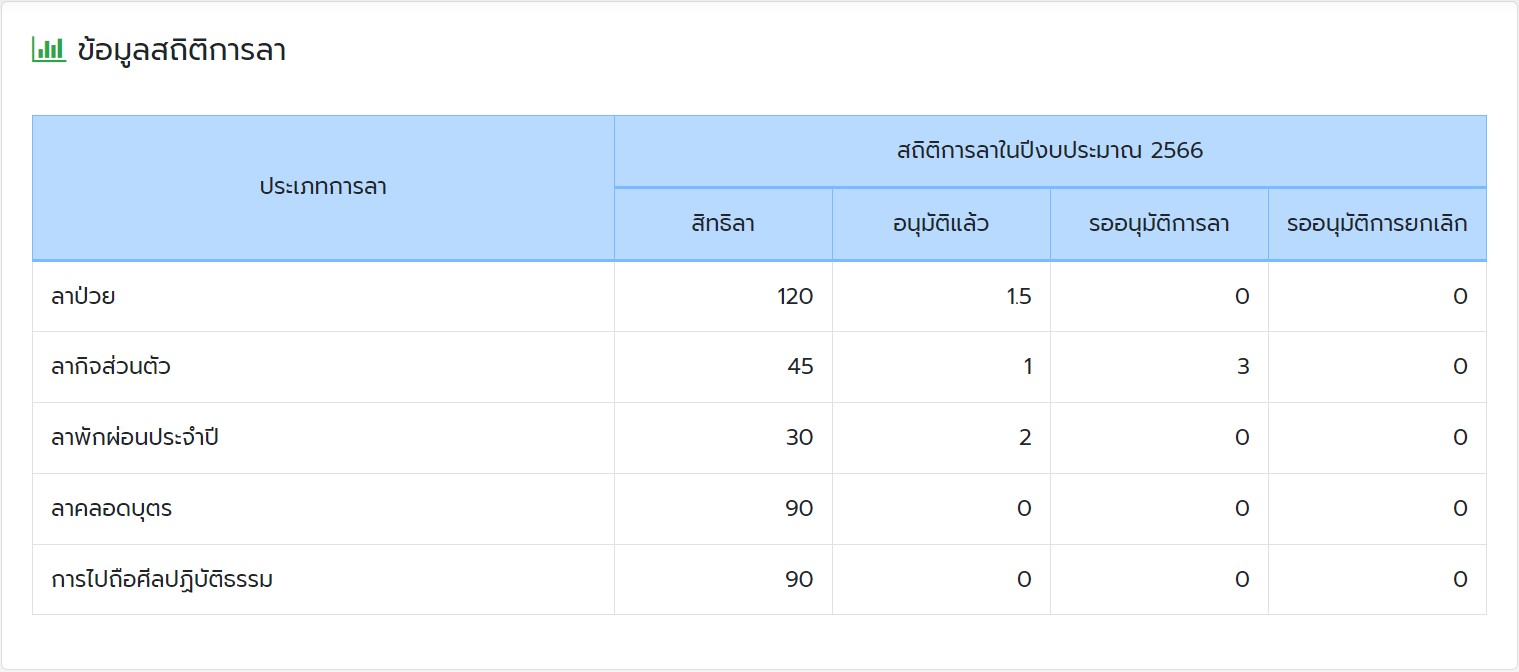The height and width of the screenshot is (672, 1519).
Task: Click the approved value 2 for ลาพักผ่อนประจำปี
Action: coord(1025,438)
